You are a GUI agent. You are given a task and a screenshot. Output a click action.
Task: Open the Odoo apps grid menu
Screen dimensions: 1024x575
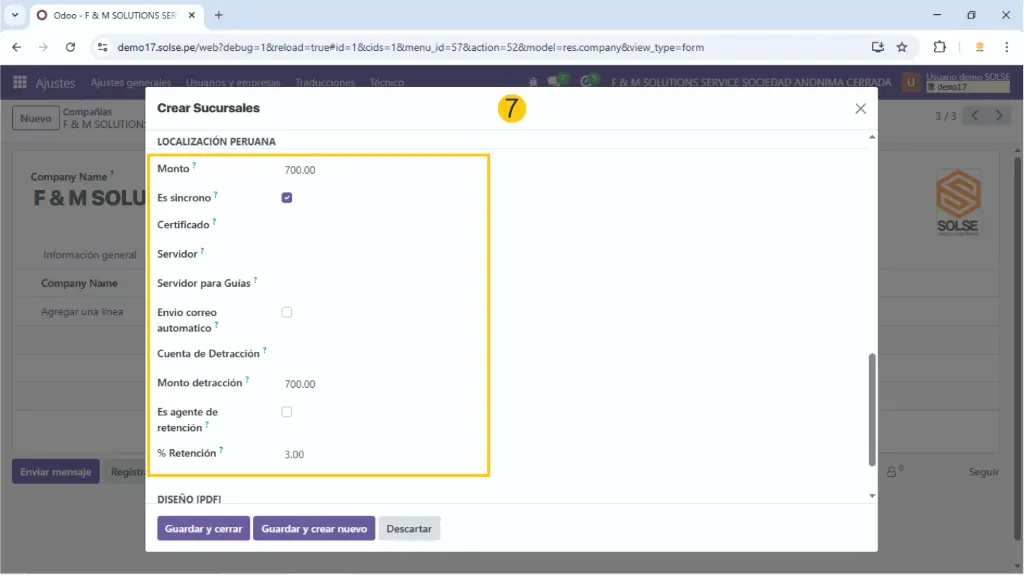tap(20, 83)
